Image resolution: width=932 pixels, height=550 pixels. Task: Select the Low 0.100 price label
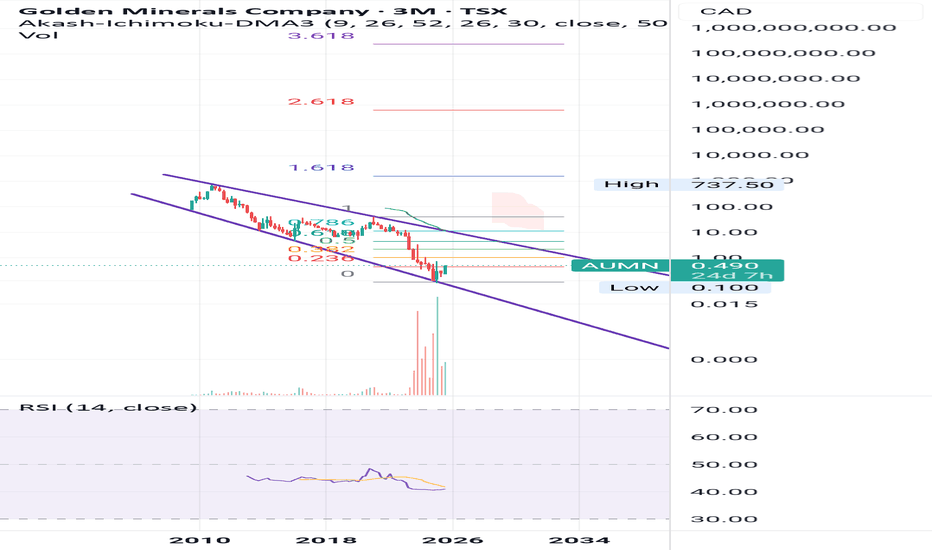685,288
